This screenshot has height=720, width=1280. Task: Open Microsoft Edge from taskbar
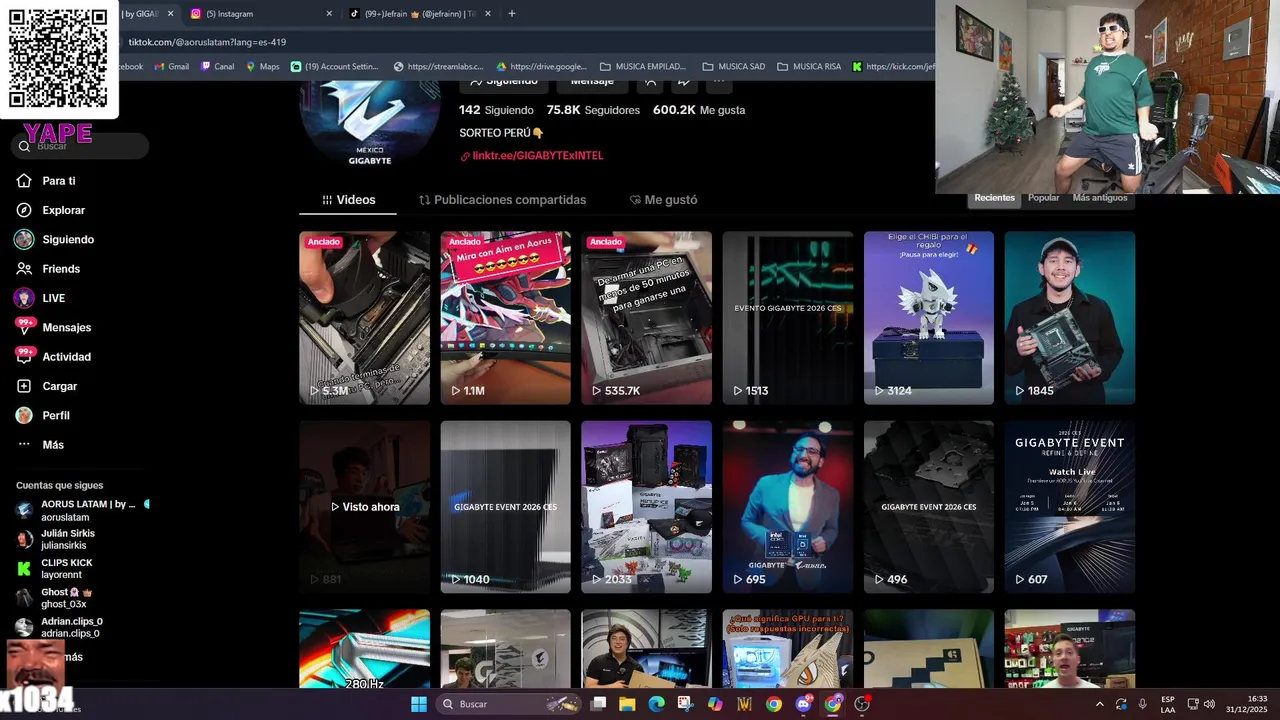click(x=656, y=704)
